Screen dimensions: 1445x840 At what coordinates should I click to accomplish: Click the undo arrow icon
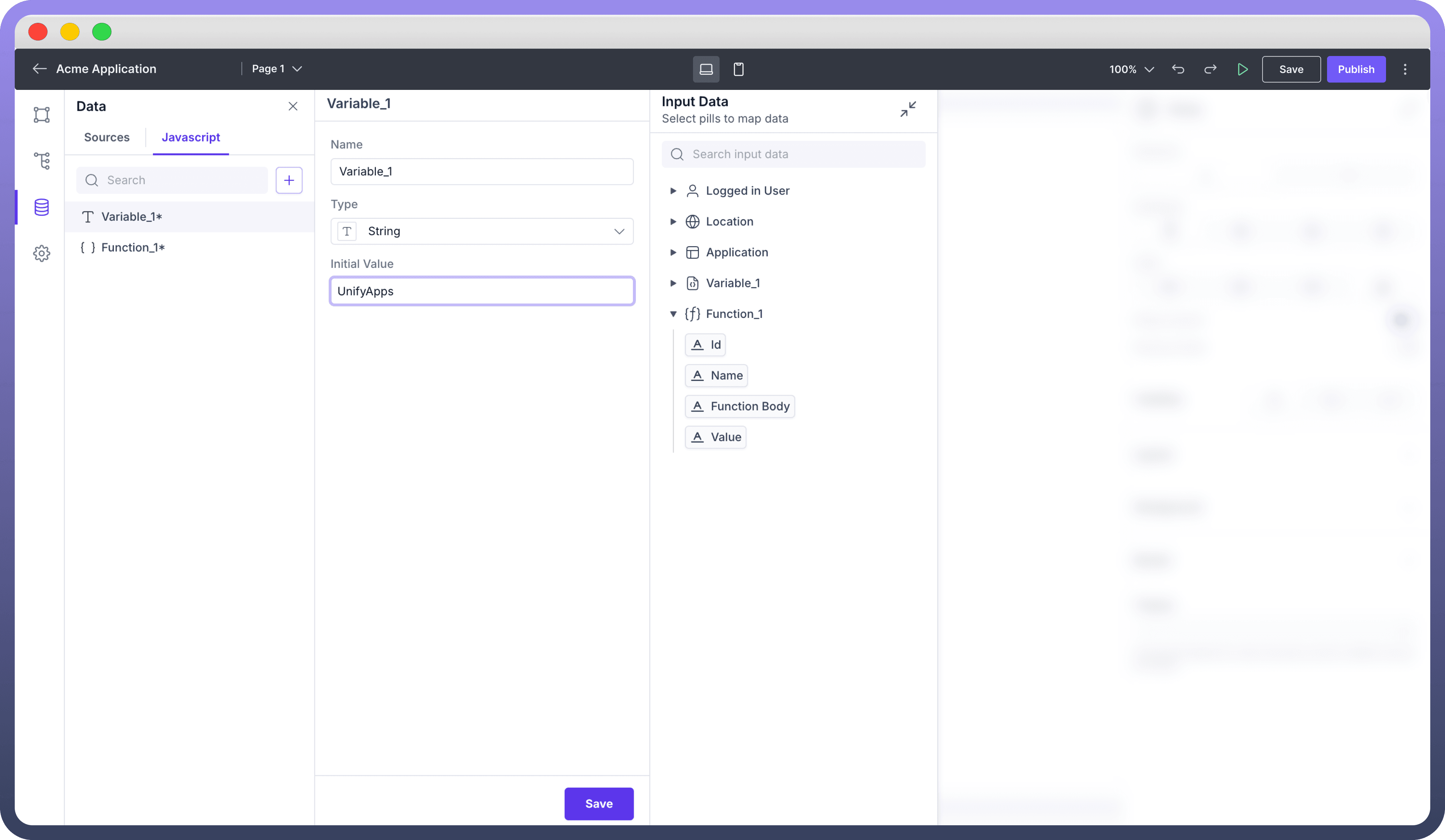tap(1178, 69)
